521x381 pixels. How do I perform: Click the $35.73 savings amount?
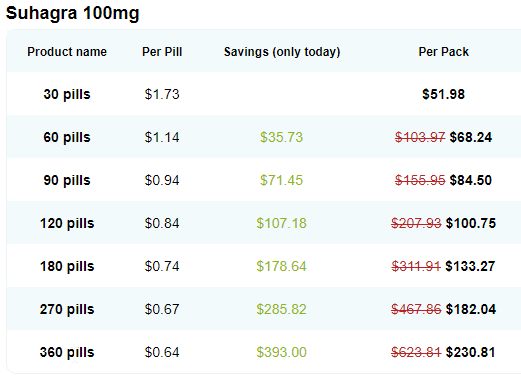(x=282, y=137)
